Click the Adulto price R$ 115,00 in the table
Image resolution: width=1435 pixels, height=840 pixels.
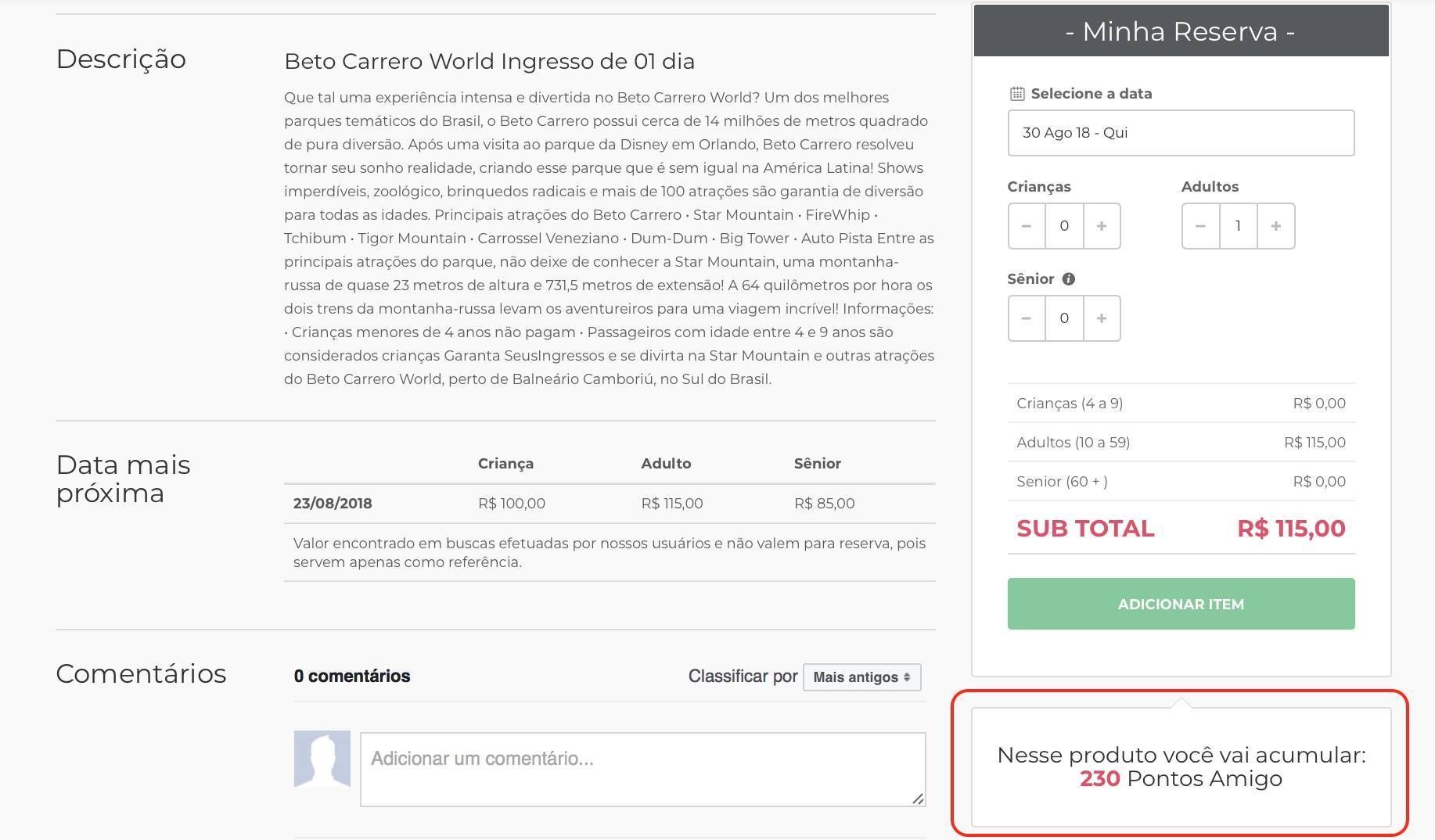tap(672, 504)
